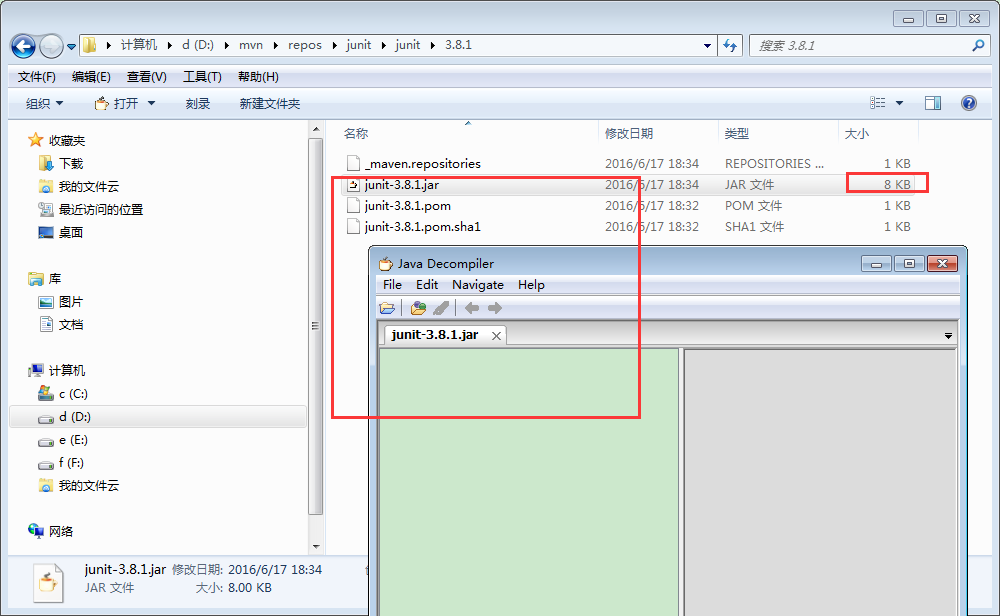Open the 工具(T) menu

(202, 77)
